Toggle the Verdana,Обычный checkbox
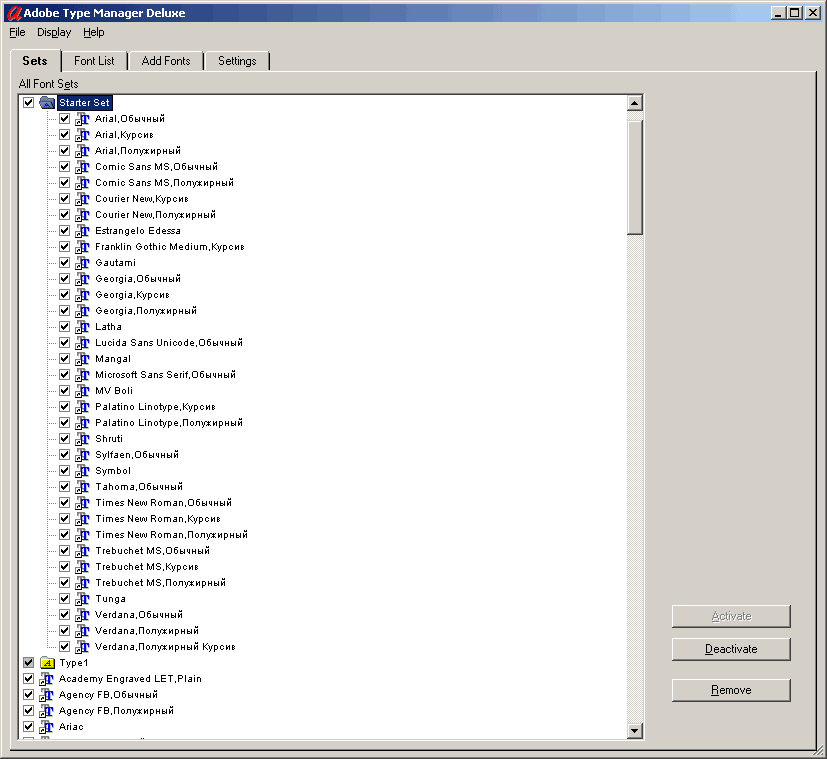The height and width of the screenshot is (759, 827). [x=64, y=614]
